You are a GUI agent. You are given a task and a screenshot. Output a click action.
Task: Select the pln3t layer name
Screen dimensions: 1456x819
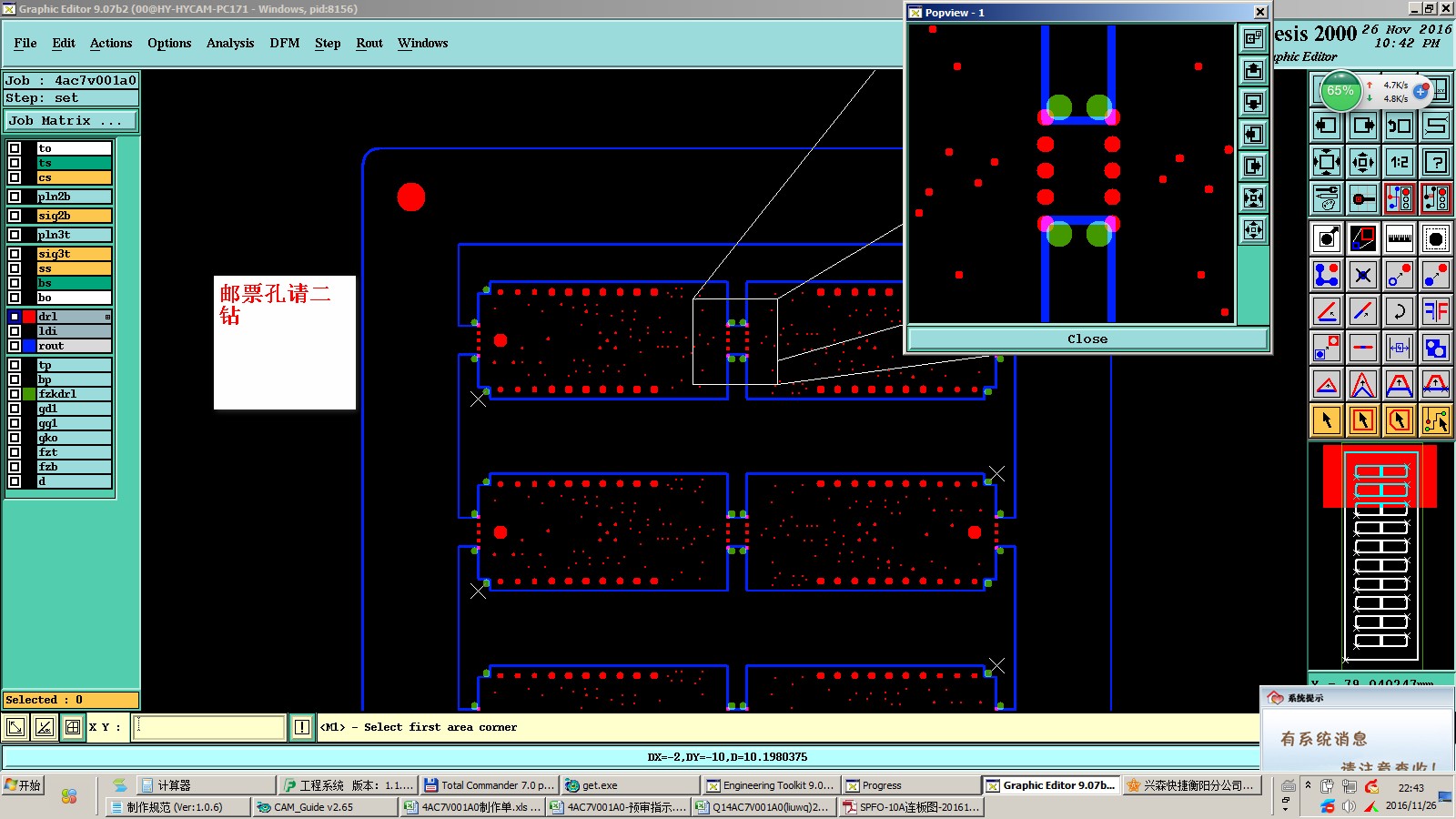pos(74,235)
